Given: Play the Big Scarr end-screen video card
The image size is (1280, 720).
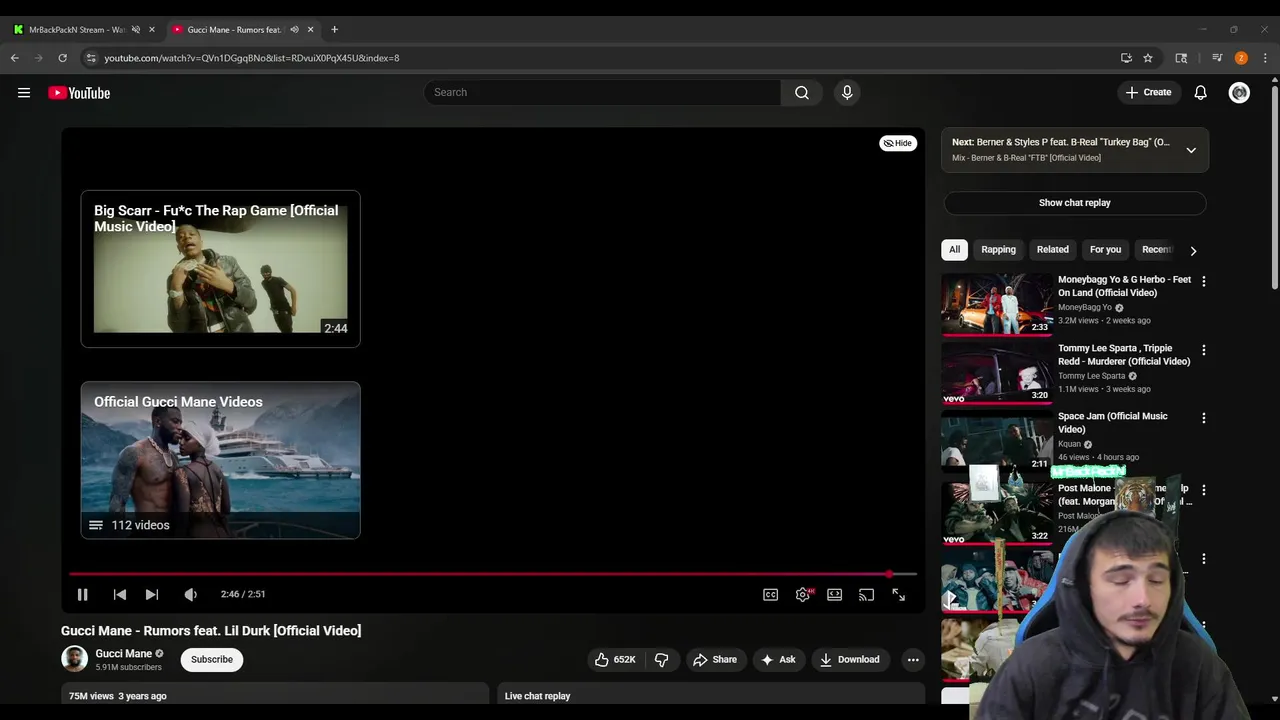Looking at the screenshot, I should coord(220,268).
